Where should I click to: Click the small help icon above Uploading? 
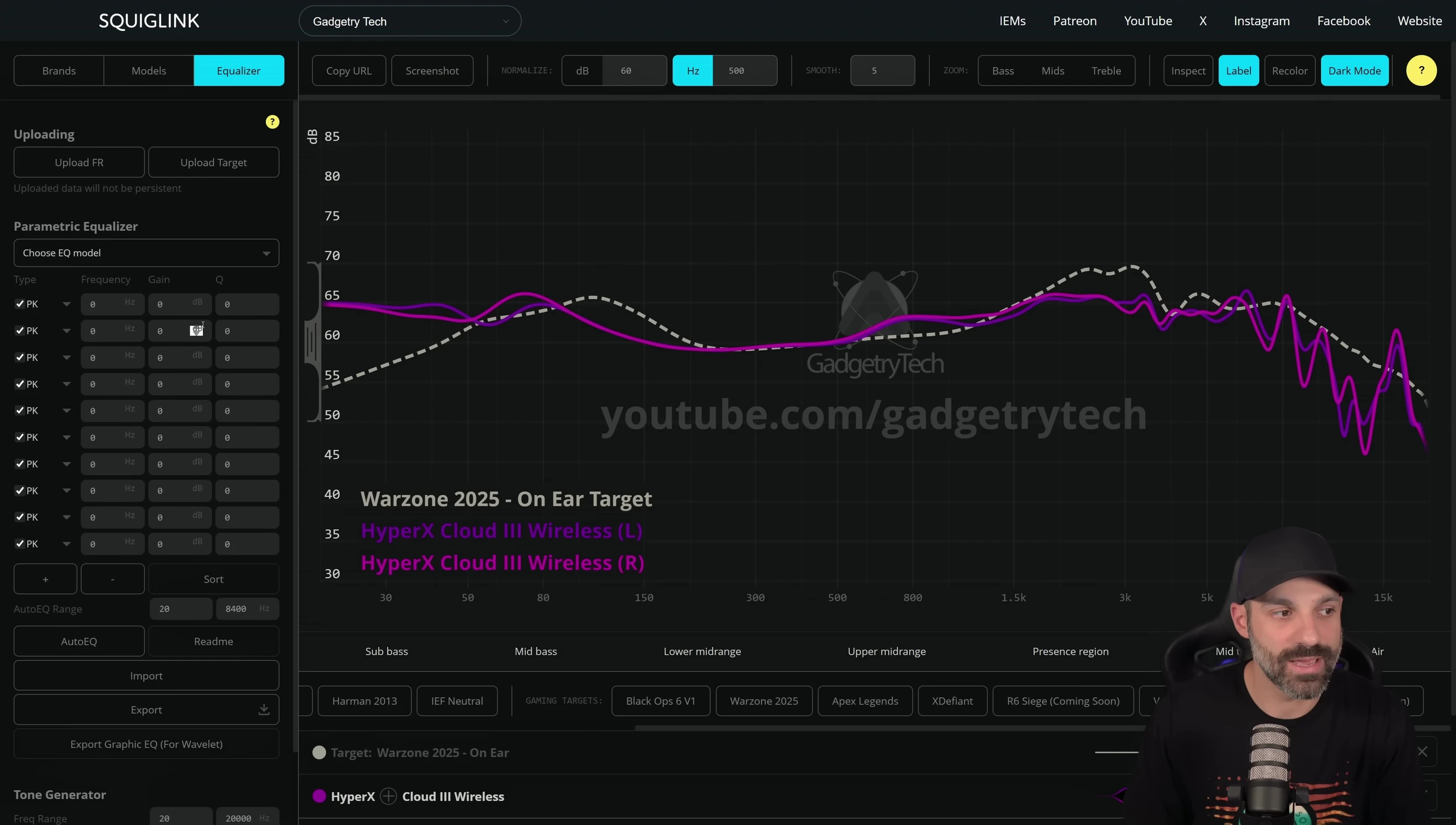(x=272, y=122)
